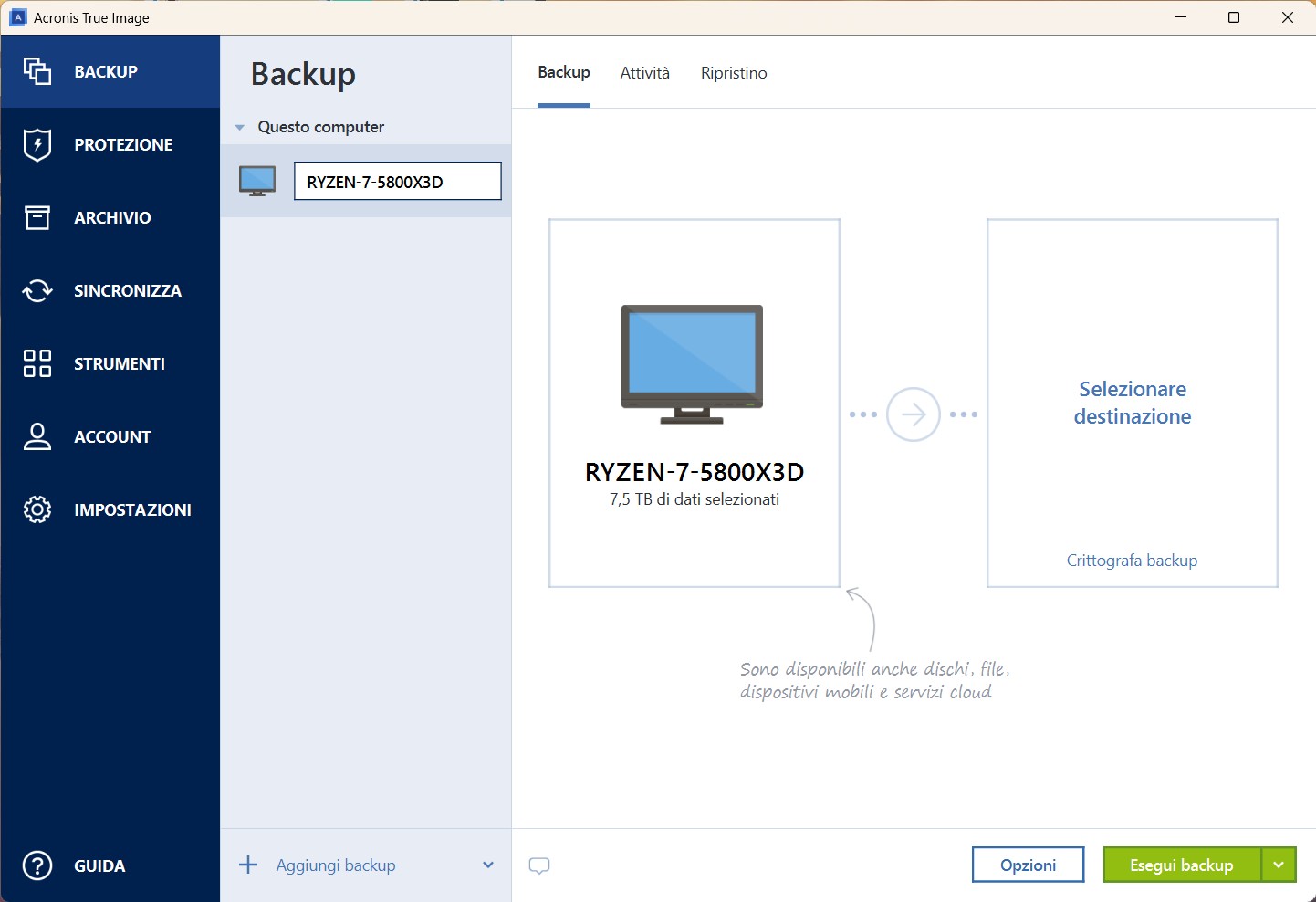Select the Sincronizza arrows icon
This screenshot has width=1316, height=902.
pos(37,290)
